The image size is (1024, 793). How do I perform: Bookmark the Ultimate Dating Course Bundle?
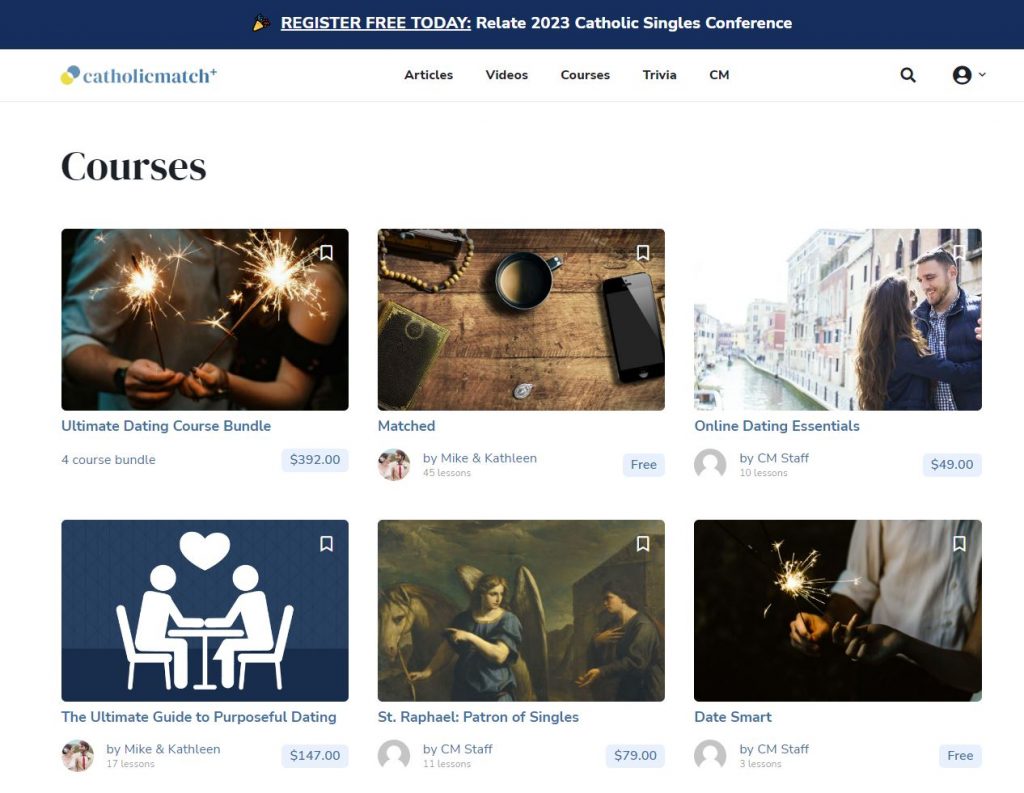click(x=327, y=253)
